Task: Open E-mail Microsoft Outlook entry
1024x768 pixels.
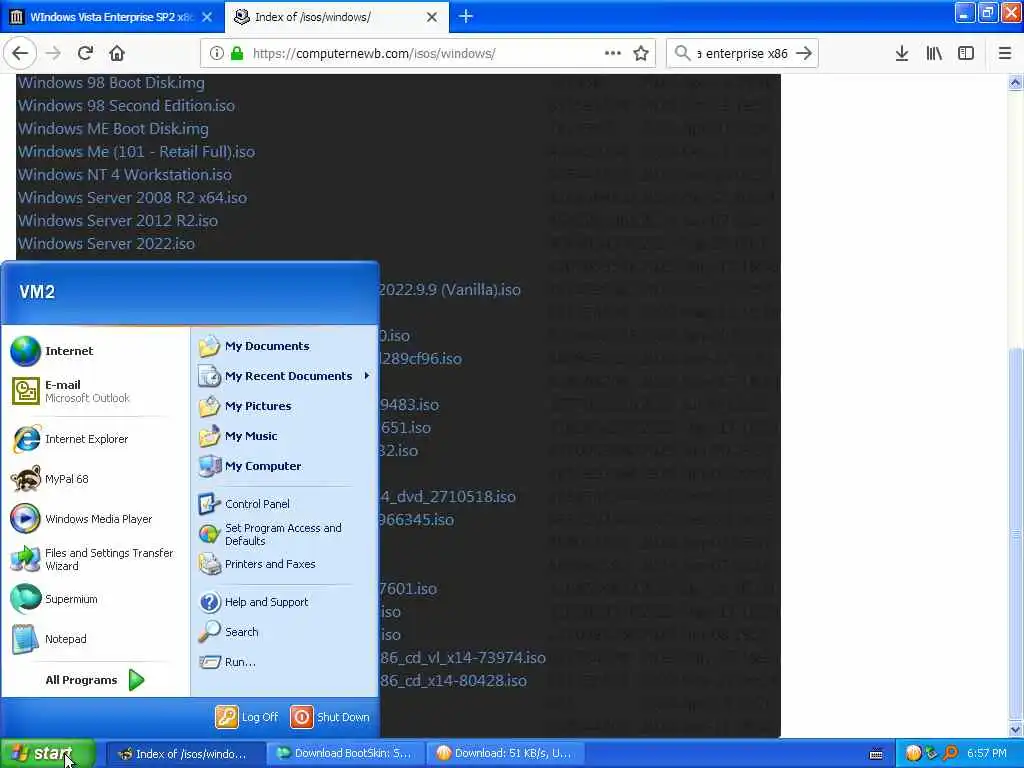Action: tap(95, 391)
